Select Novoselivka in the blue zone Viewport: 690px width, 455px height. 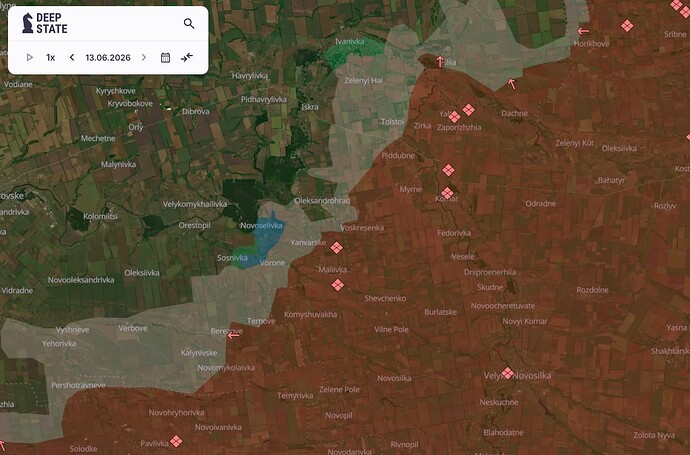tap(261, 226)
